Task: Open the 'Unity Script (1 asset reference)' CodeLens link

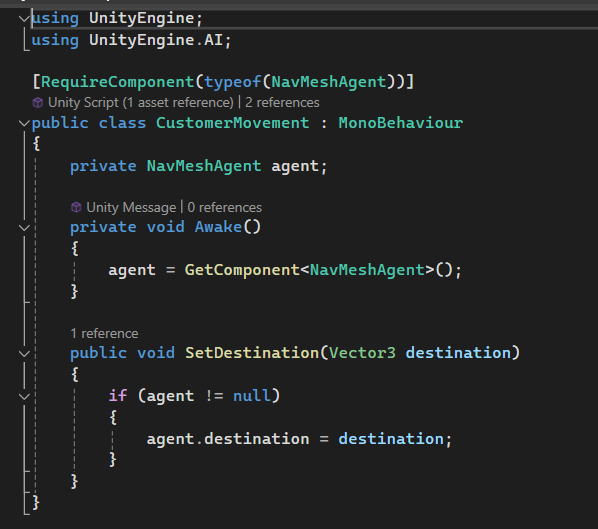Action: pyautogui.click(x=140, y=103)
